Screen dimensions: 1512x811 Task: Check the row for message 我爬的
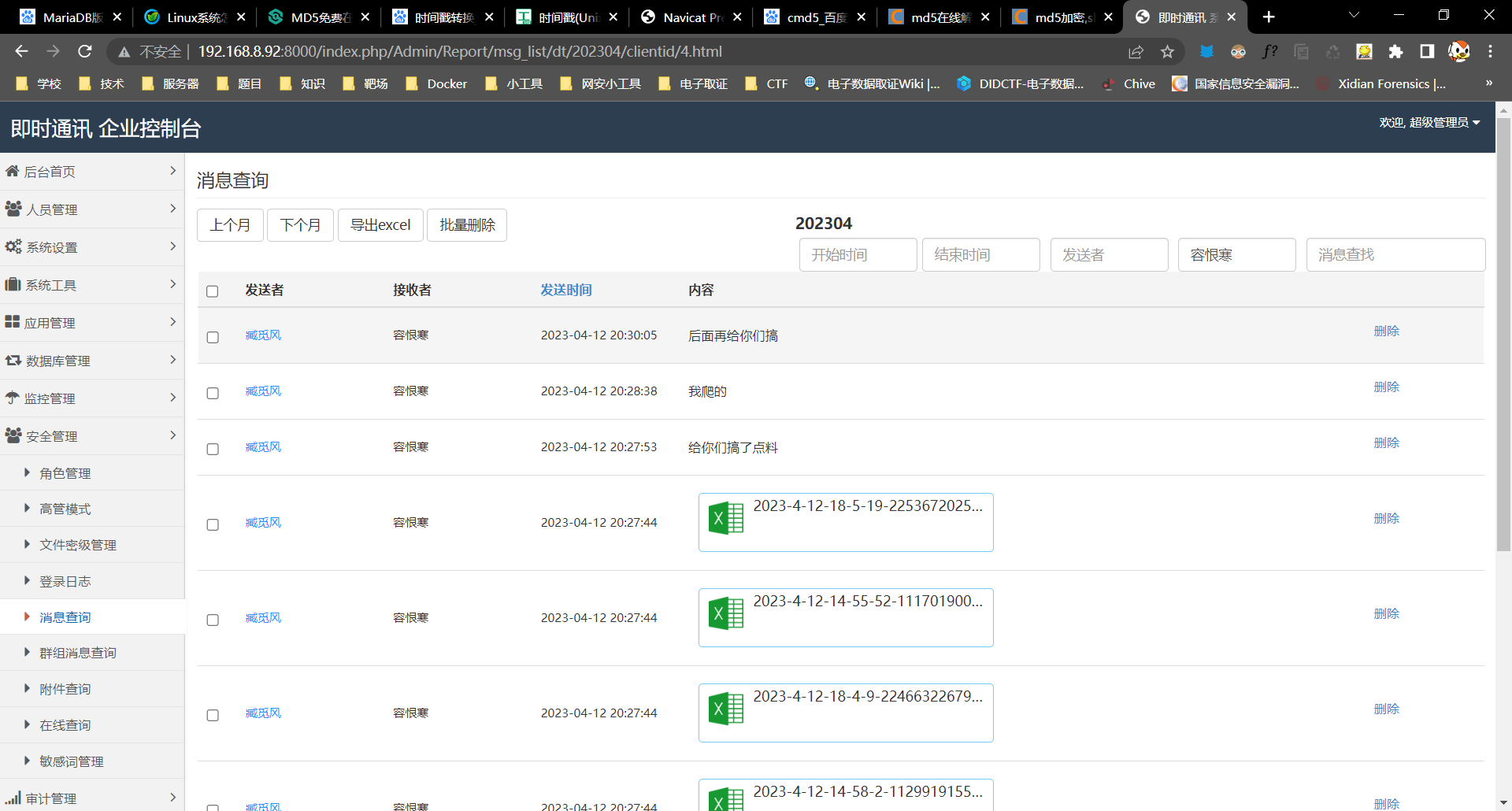(x=213, y=393)
